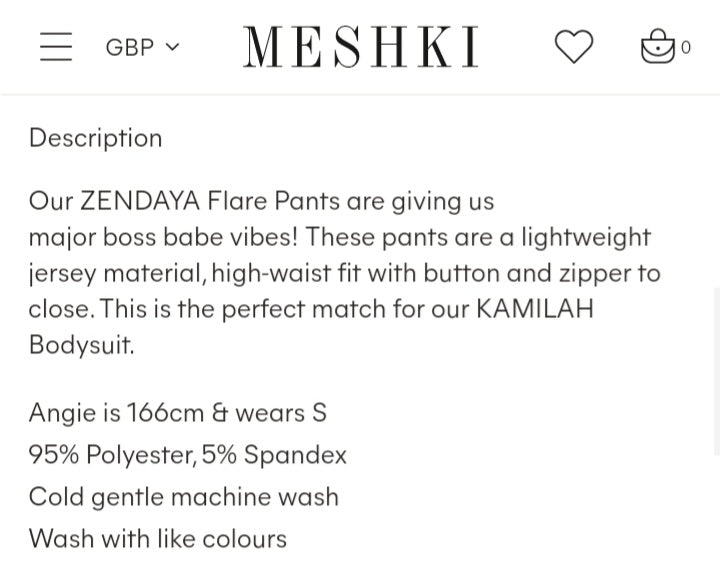Open the shopping bag icon
This screenshot has height=583, width=720.
(x=658, y=46)
